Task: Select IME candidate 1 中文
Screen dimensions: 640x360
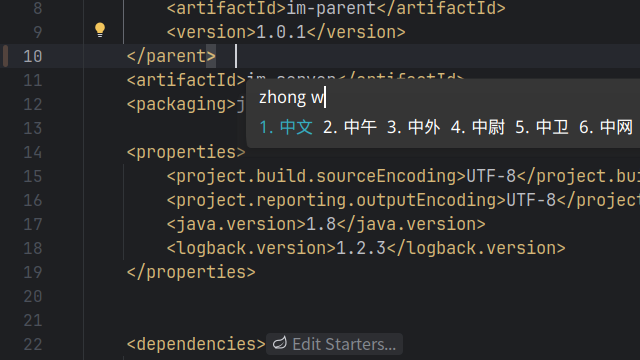Action: (286, 127)
